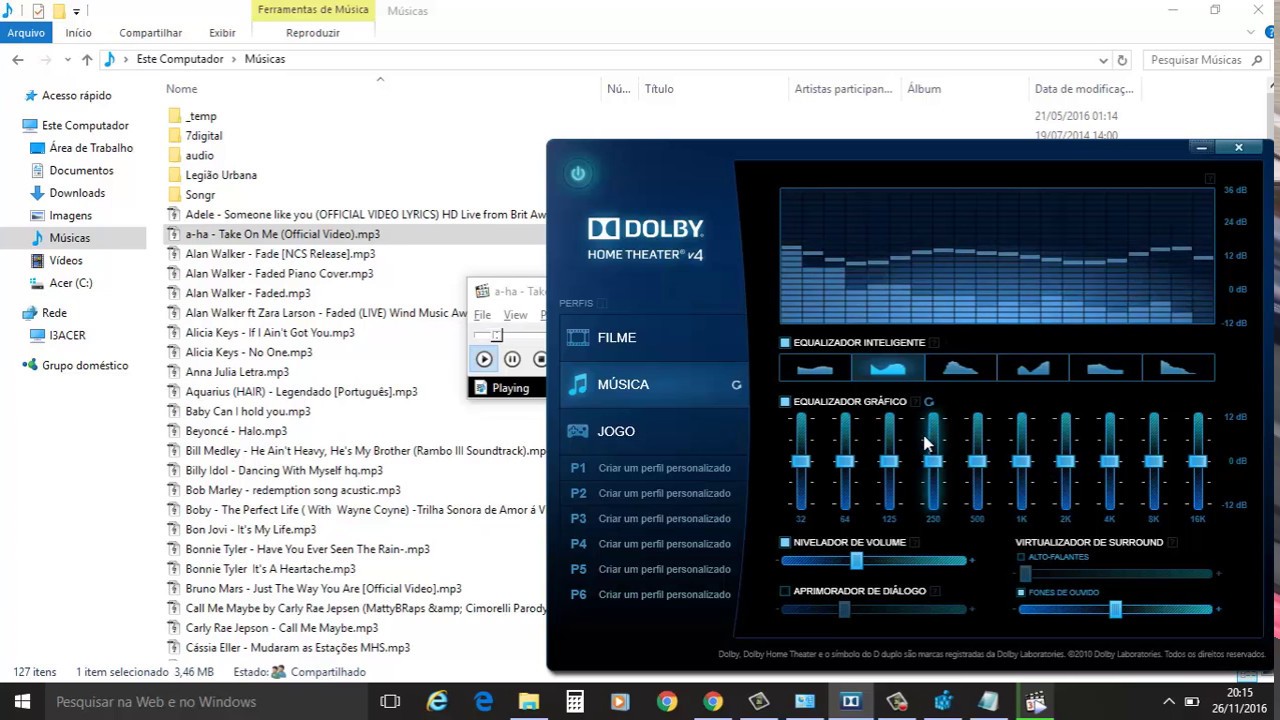Open File menu in media player window

pyautogui.click(x=483, y=315)
